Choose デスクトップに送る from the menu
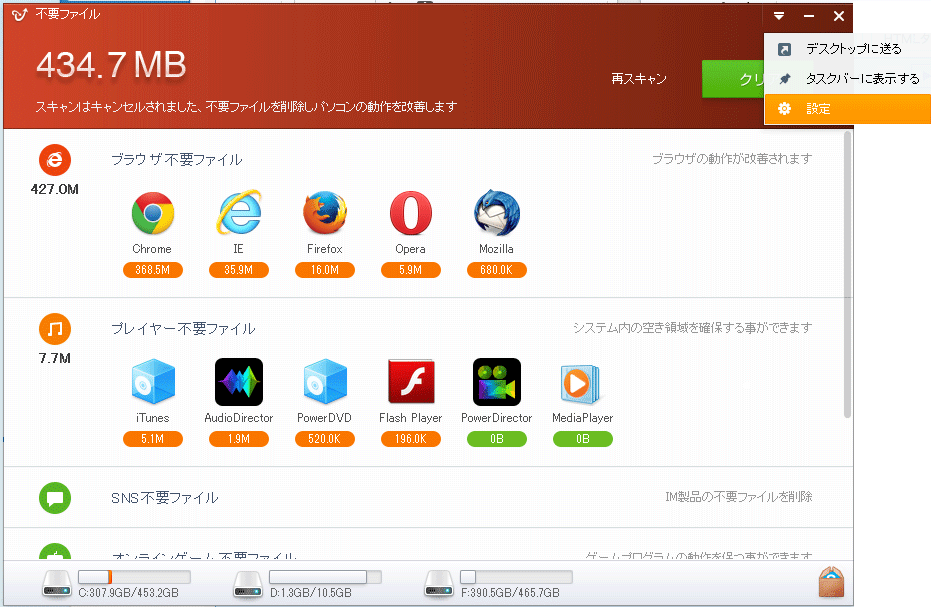Screen dimensions: 931x607 click(x=847, y=49)
